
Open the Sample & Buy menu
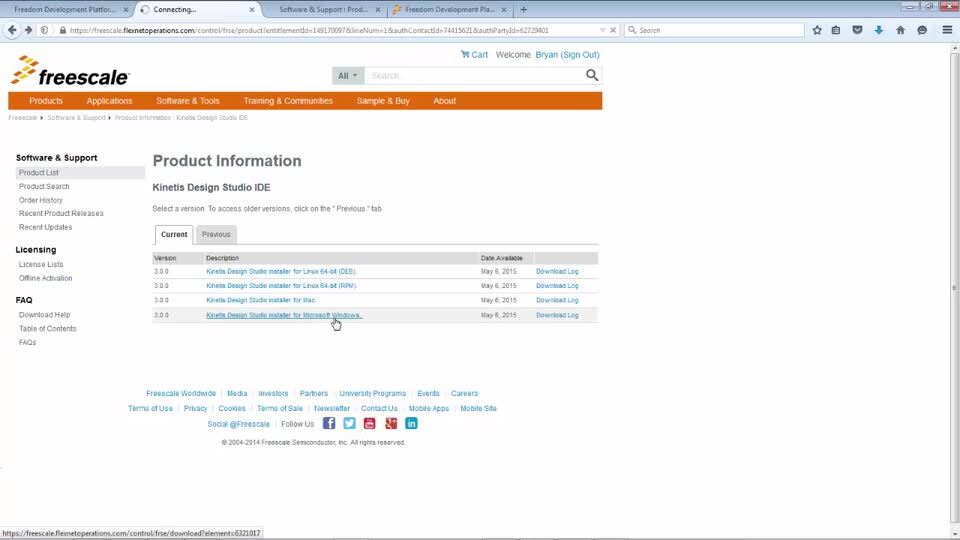pos(383,101)
